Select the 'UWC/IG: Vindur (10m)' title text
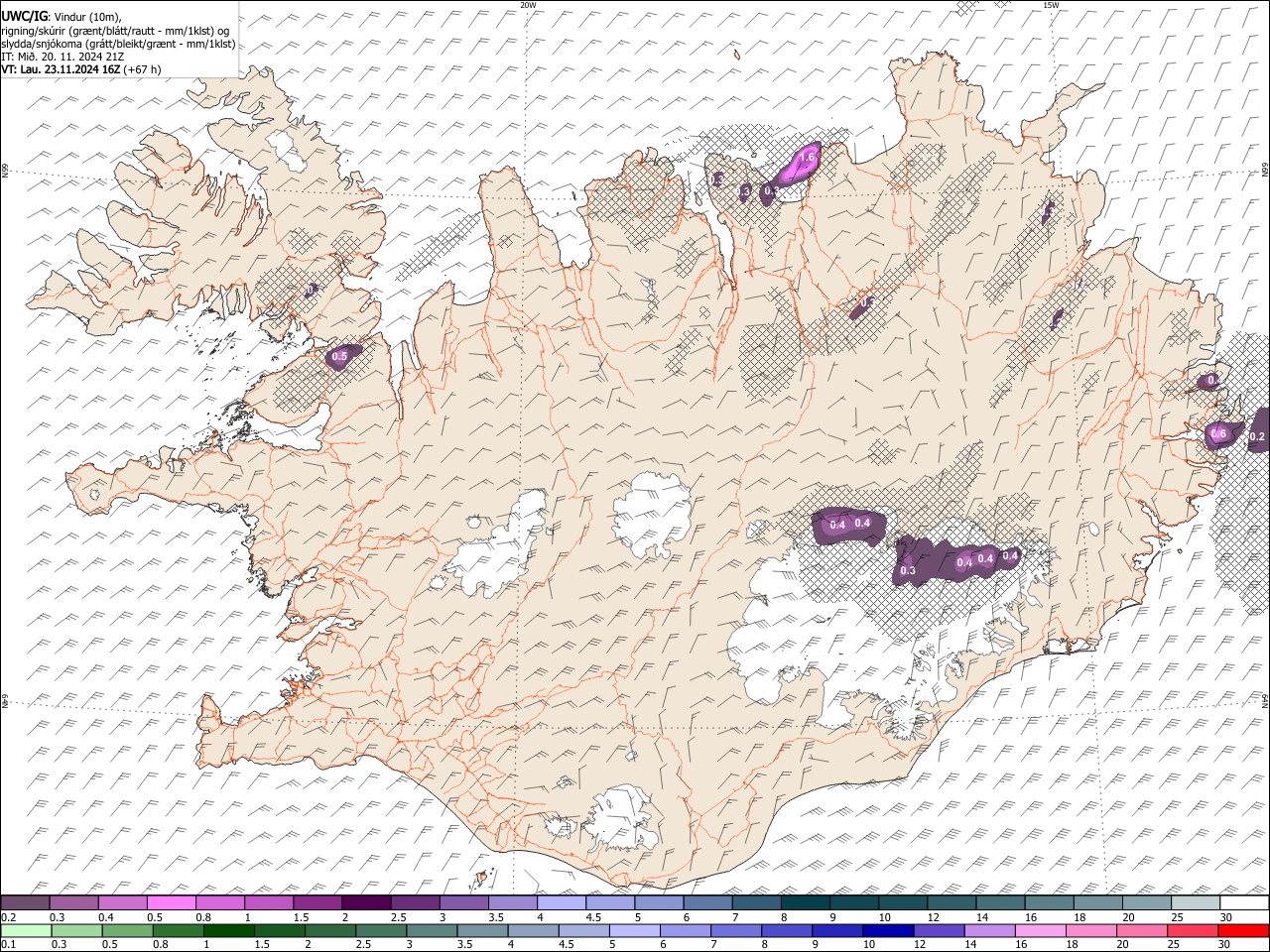Image resolution: width=1270 pixels, height=952 pixels. click(62, 16)
